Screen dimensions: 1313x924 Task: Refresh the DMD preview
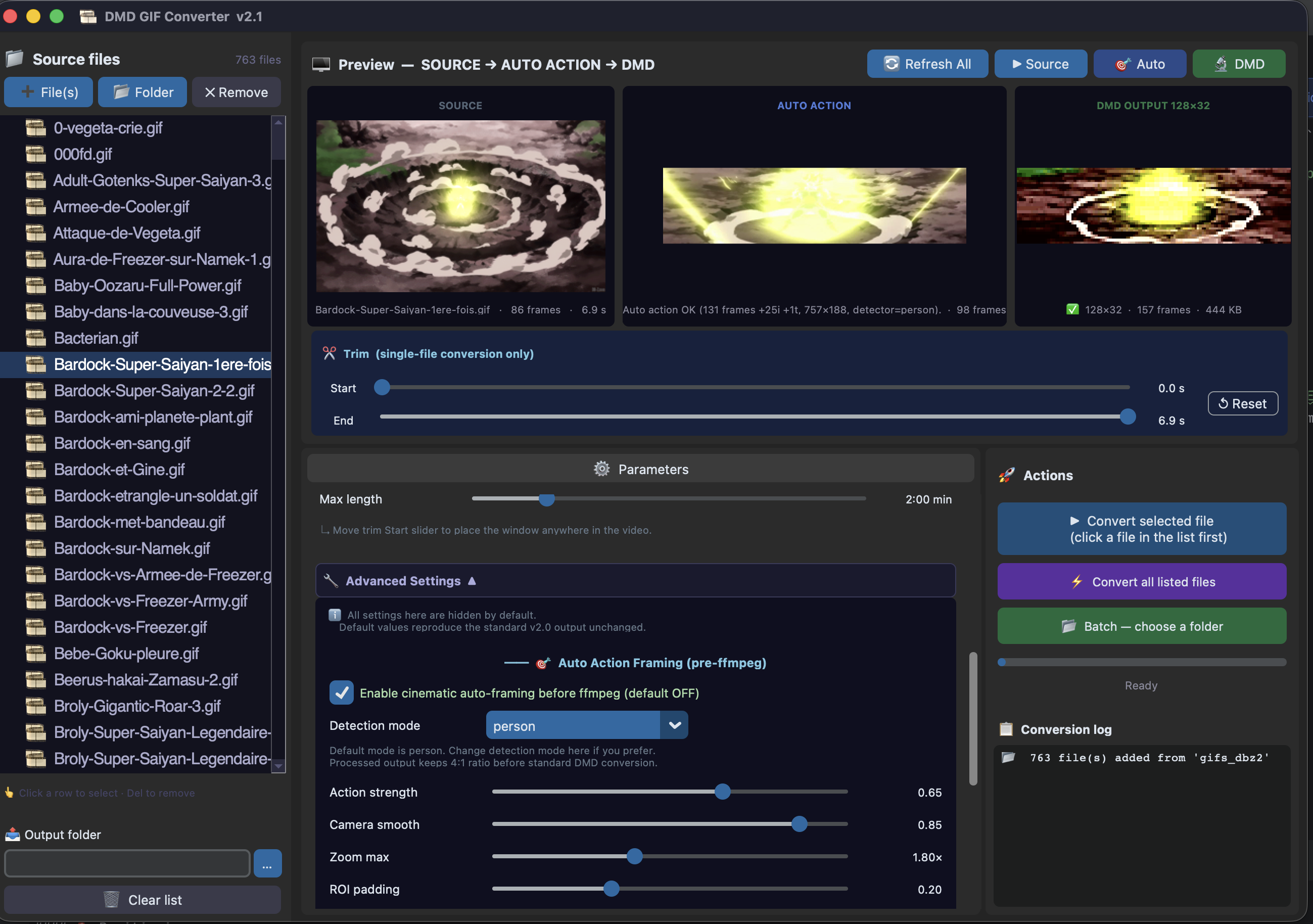click(x=1239, y=64)
